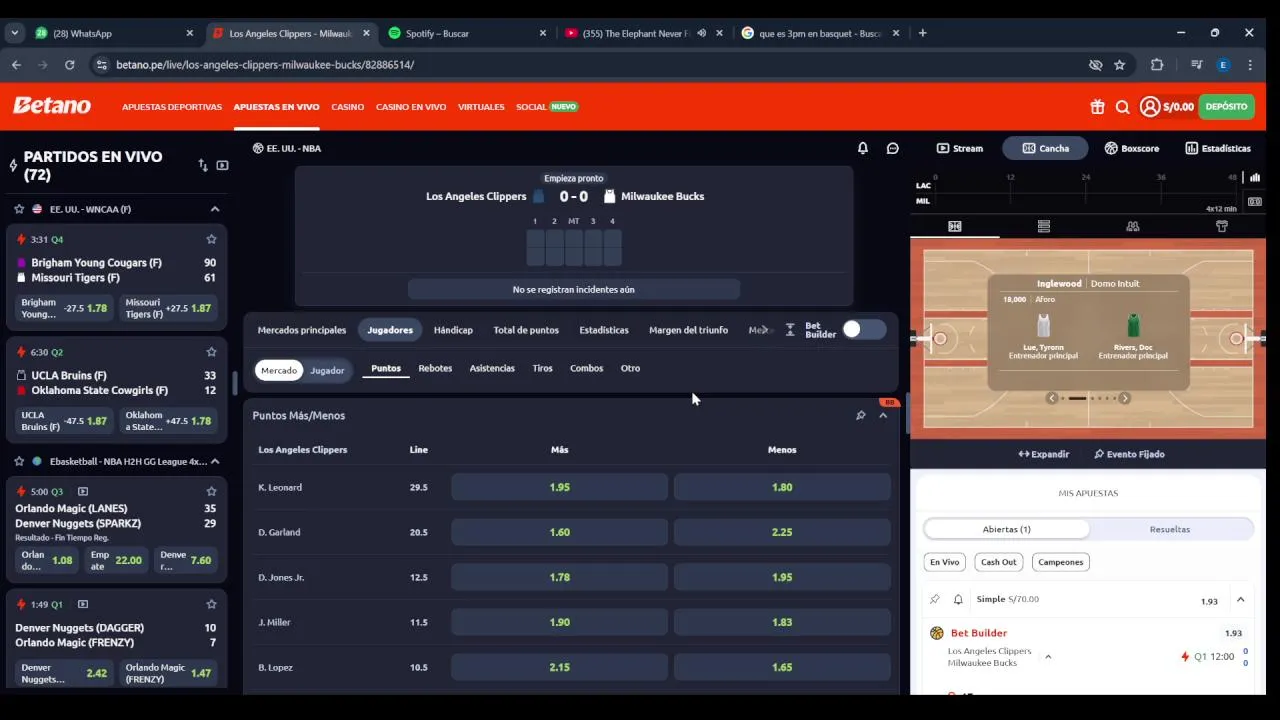Favorite the Denver Nuggets (DAGGER) match
The width and height of the screenshot is (1280, 720).
point(211,604)
